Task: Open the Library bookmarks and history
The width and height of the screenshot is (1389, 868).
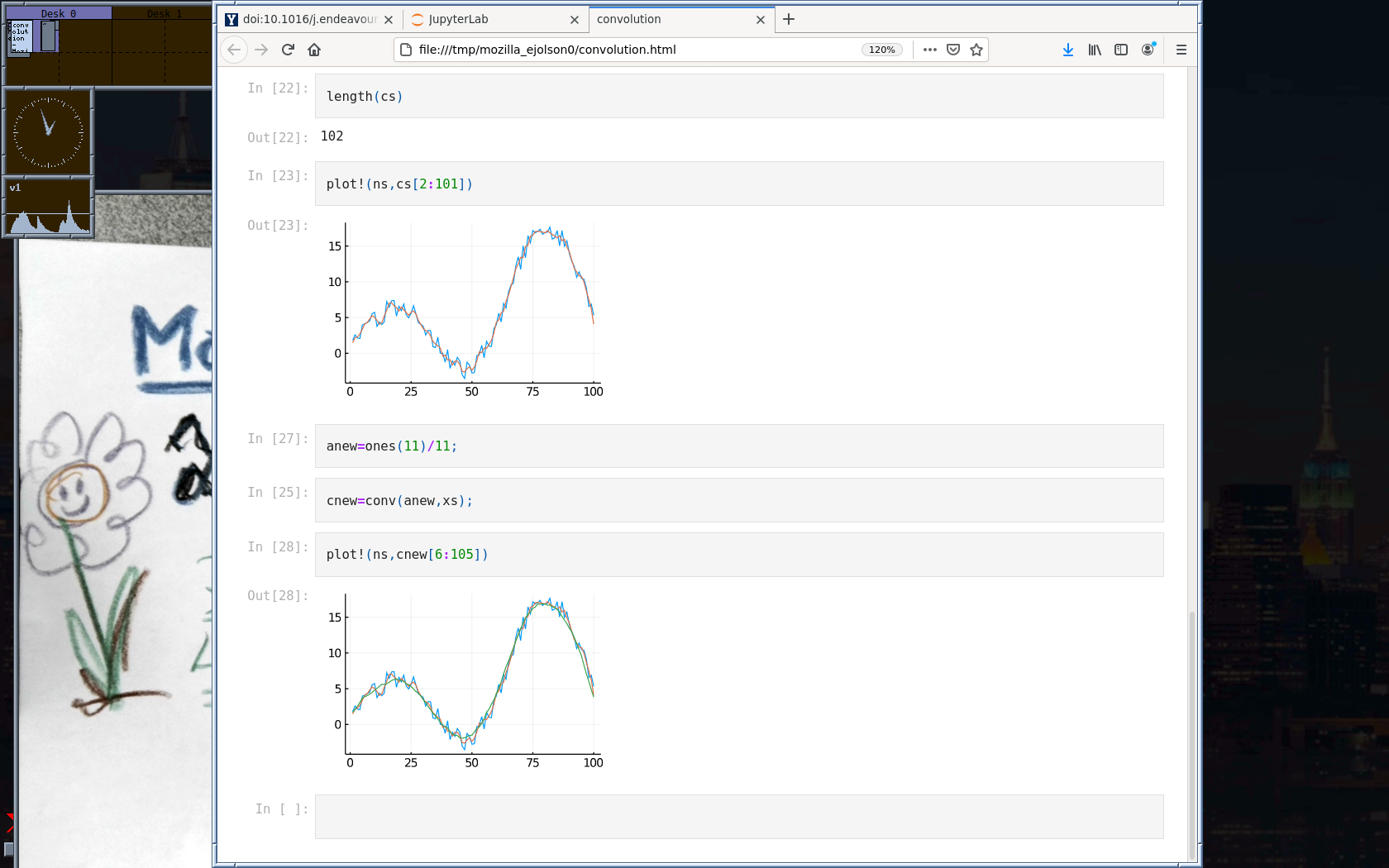Action: [1095, 50]
